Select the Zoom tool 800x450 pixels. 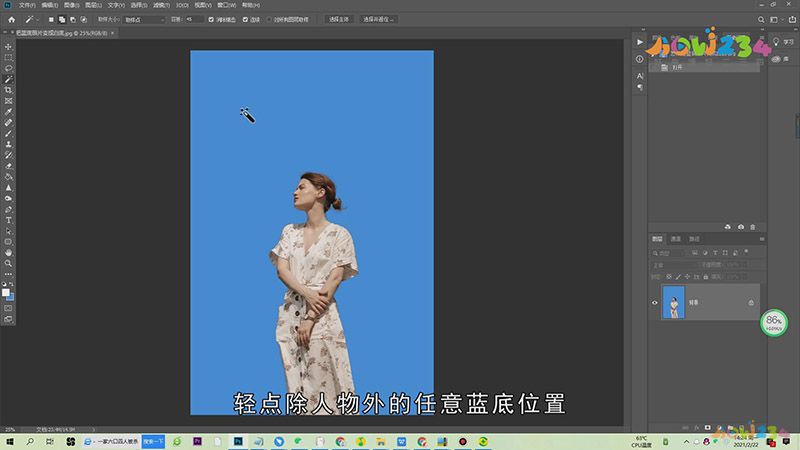tap(8, 263)
